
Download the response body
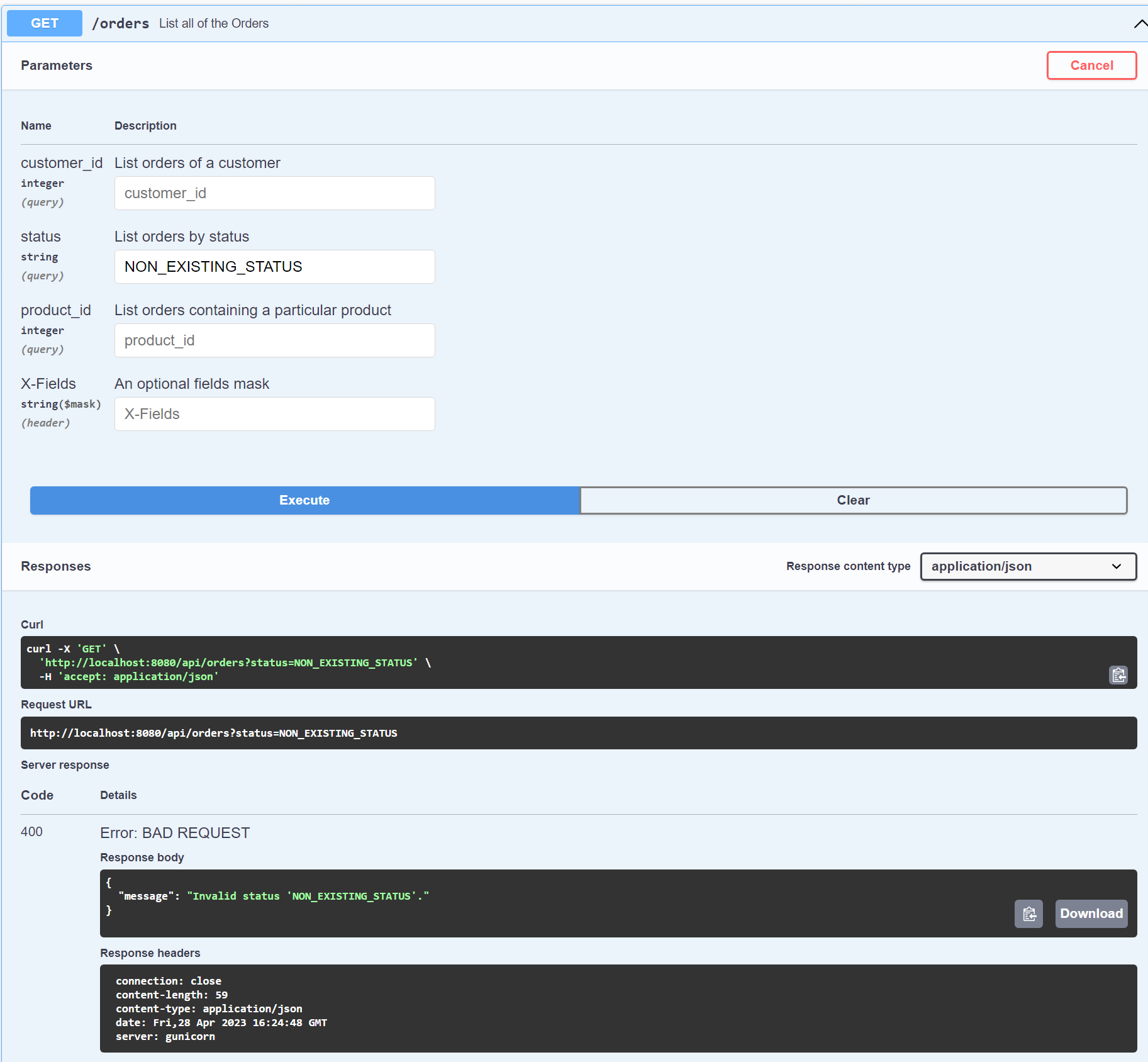(1091, 914)
